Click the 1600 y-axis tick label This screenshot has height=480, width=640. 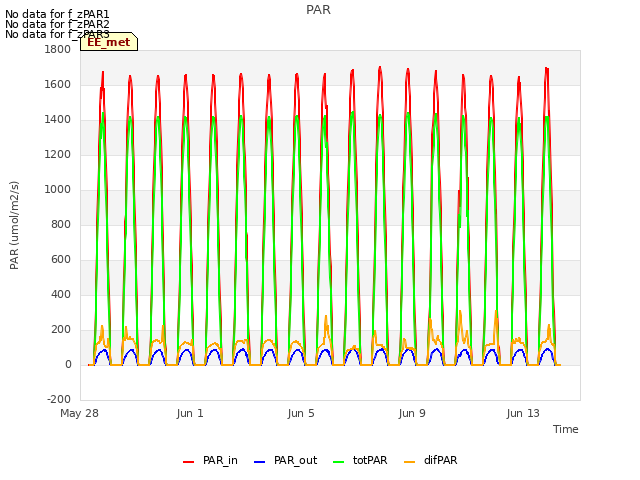point(58,84)
